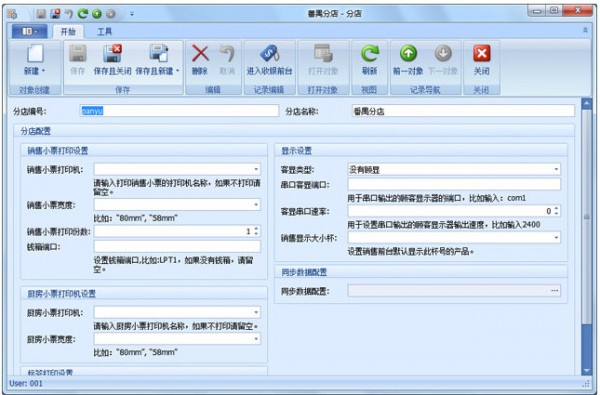Click the 分店编号 input field

179,111
